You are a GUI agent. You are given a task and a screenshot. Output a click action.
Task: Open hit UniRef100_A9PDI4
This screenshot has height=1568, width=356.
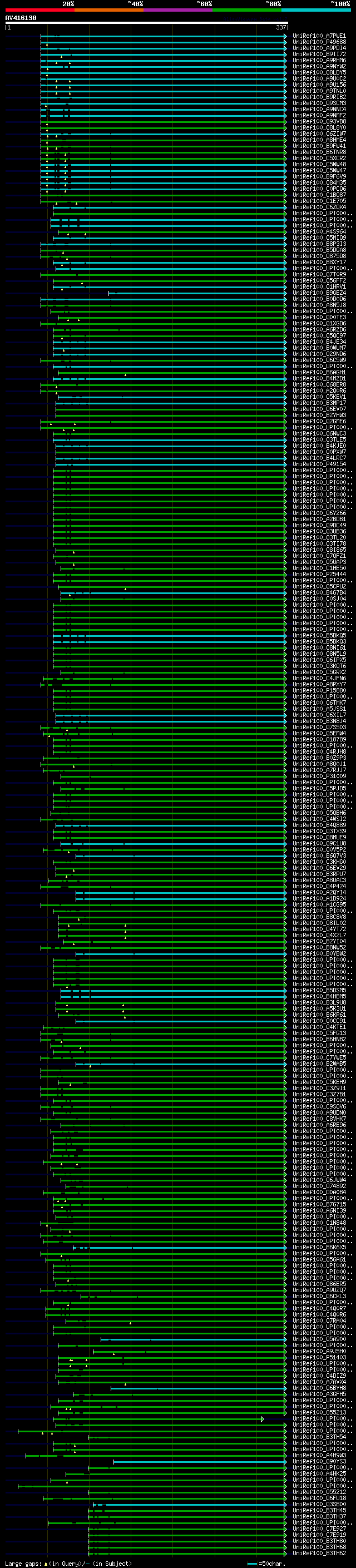click(319, 48)
